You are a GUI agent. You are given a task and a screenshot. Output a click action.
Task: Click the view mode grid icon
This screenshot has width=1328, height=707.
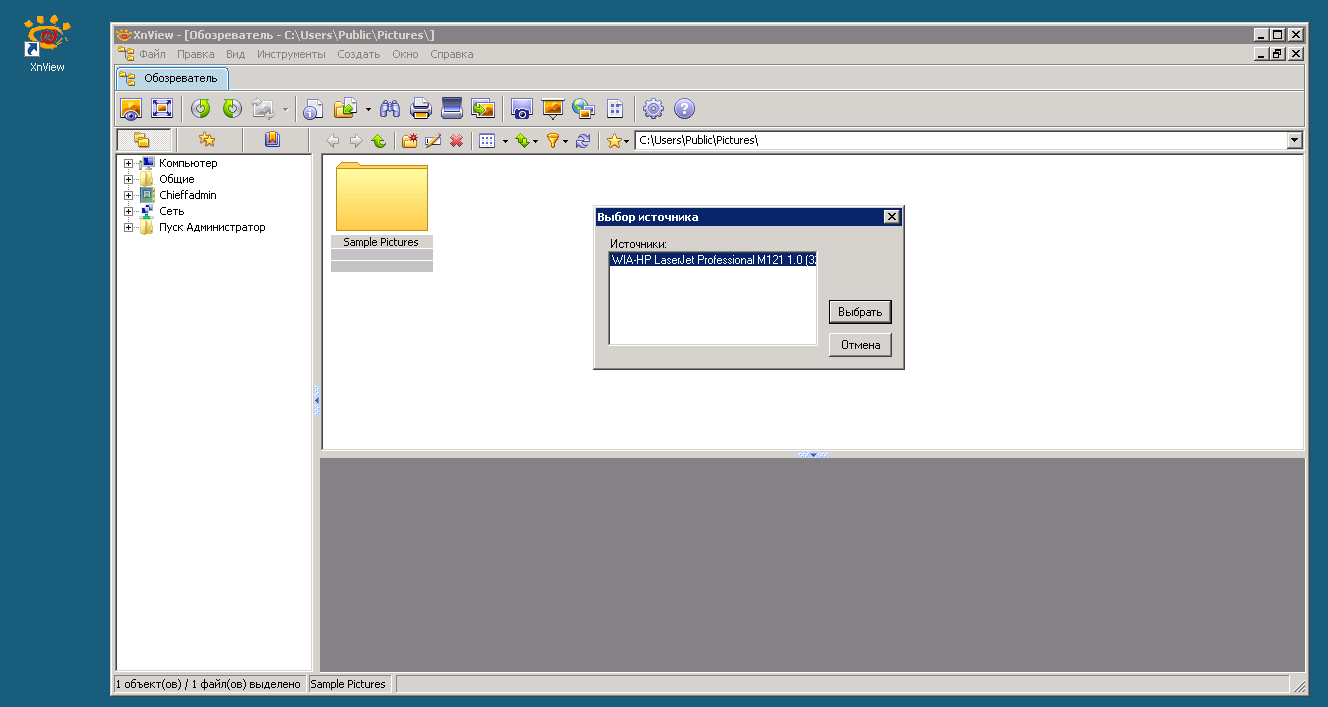click(487, 141)
